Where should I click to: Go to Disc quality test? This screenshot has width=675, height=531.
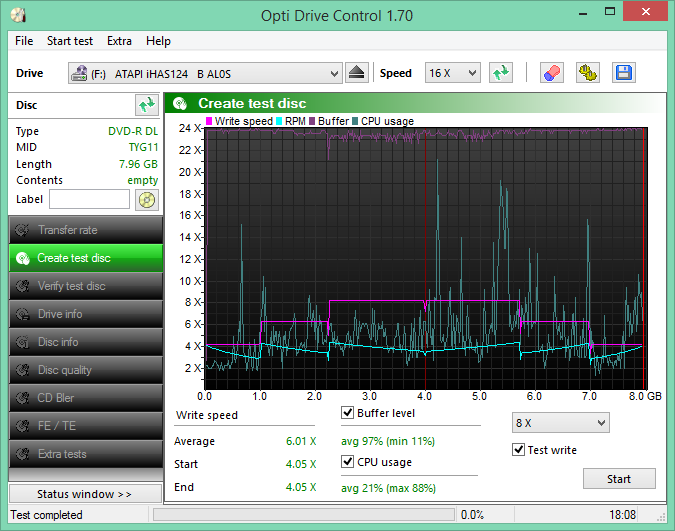(86, 370)
